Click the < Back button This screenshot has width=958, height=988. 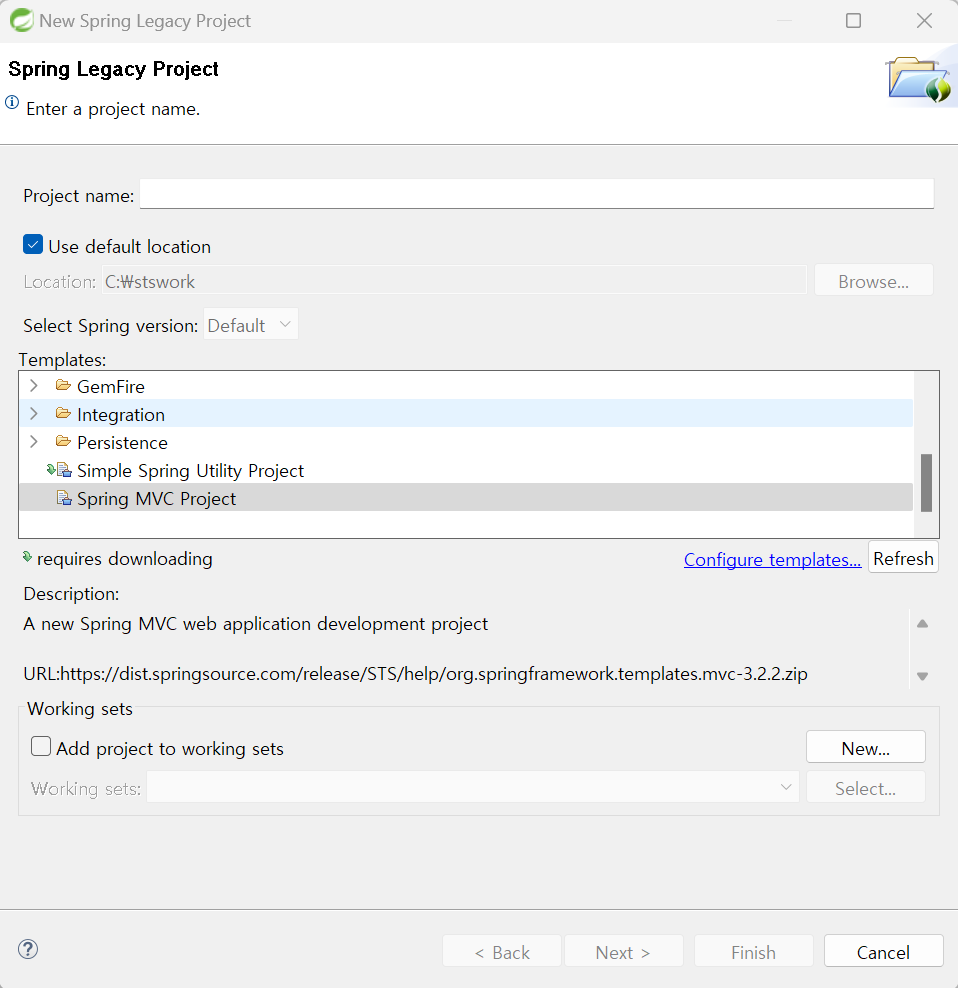pyautogui.click(x=502, y=951)
